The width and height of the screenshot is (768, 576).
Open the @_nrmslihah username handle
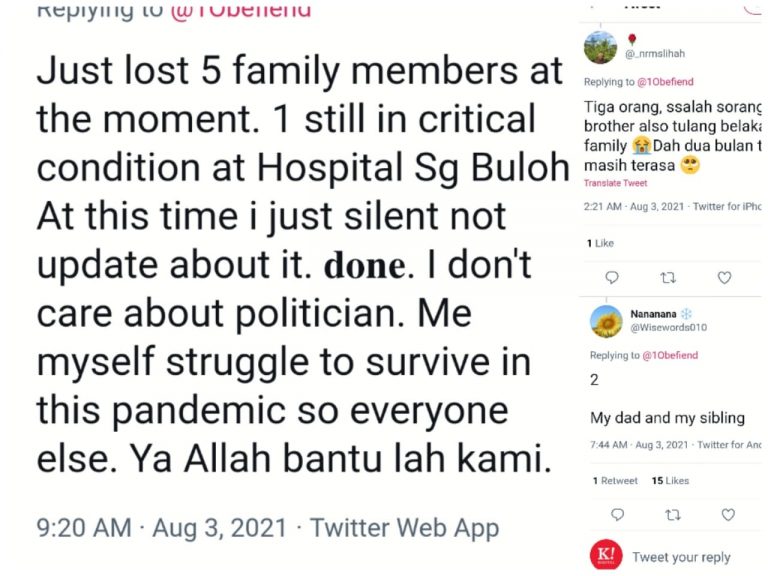[x=655, y=54]
